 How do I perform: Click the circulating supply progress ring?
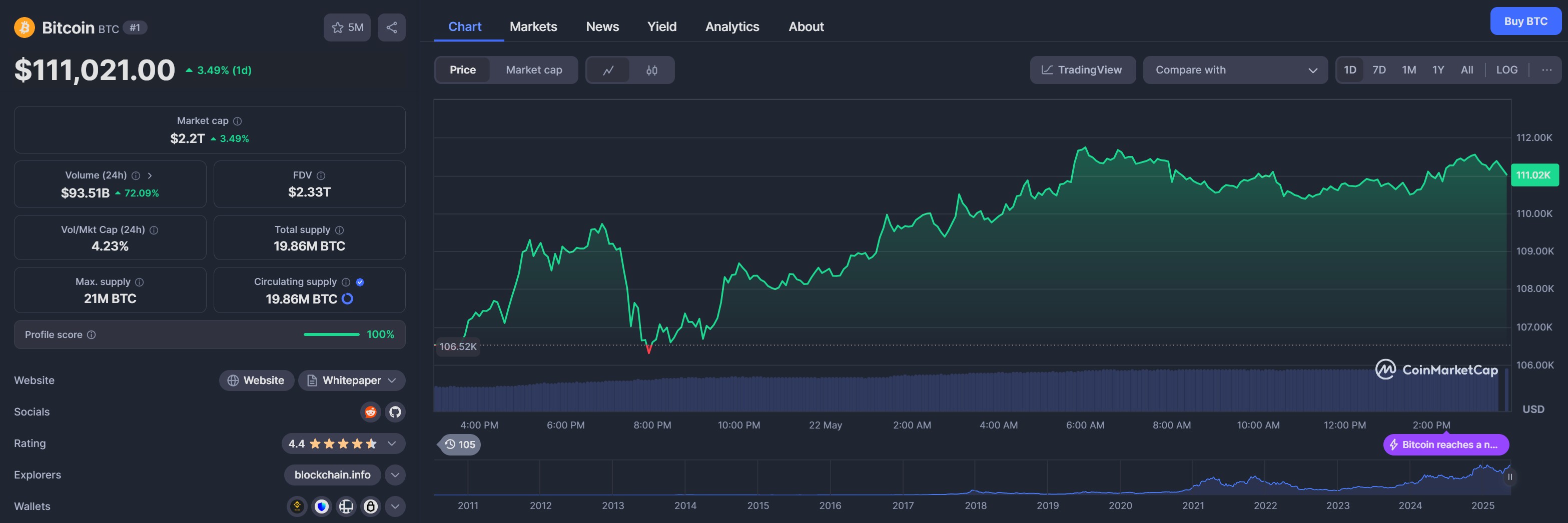[x=348, y=298]
